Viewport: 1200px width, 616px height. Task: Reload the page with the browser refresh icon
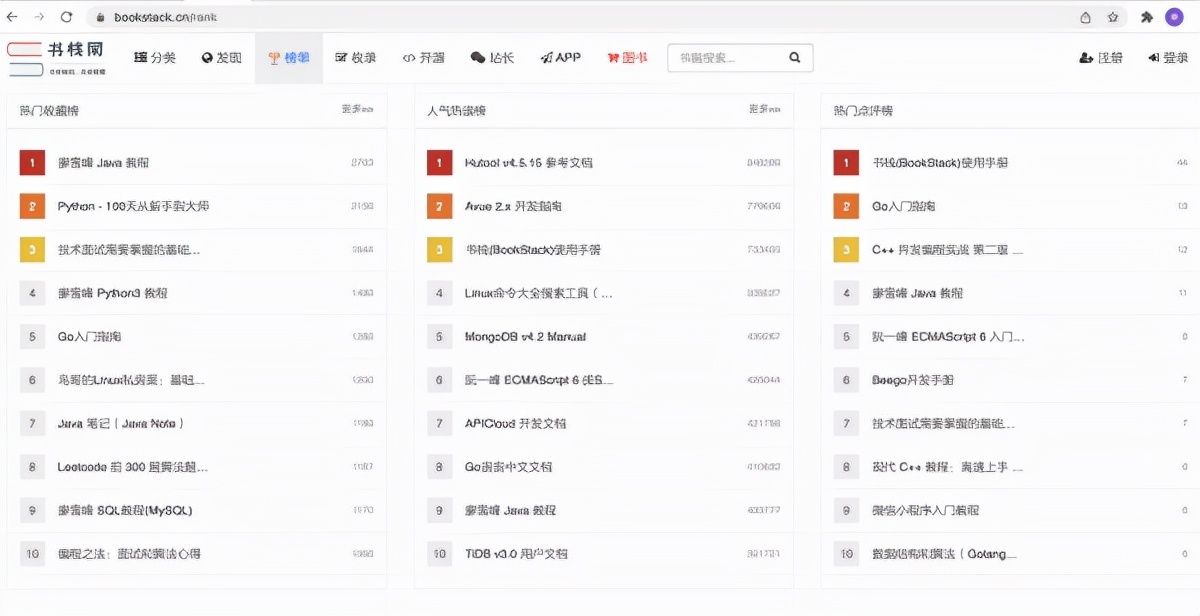click(66, 16)
